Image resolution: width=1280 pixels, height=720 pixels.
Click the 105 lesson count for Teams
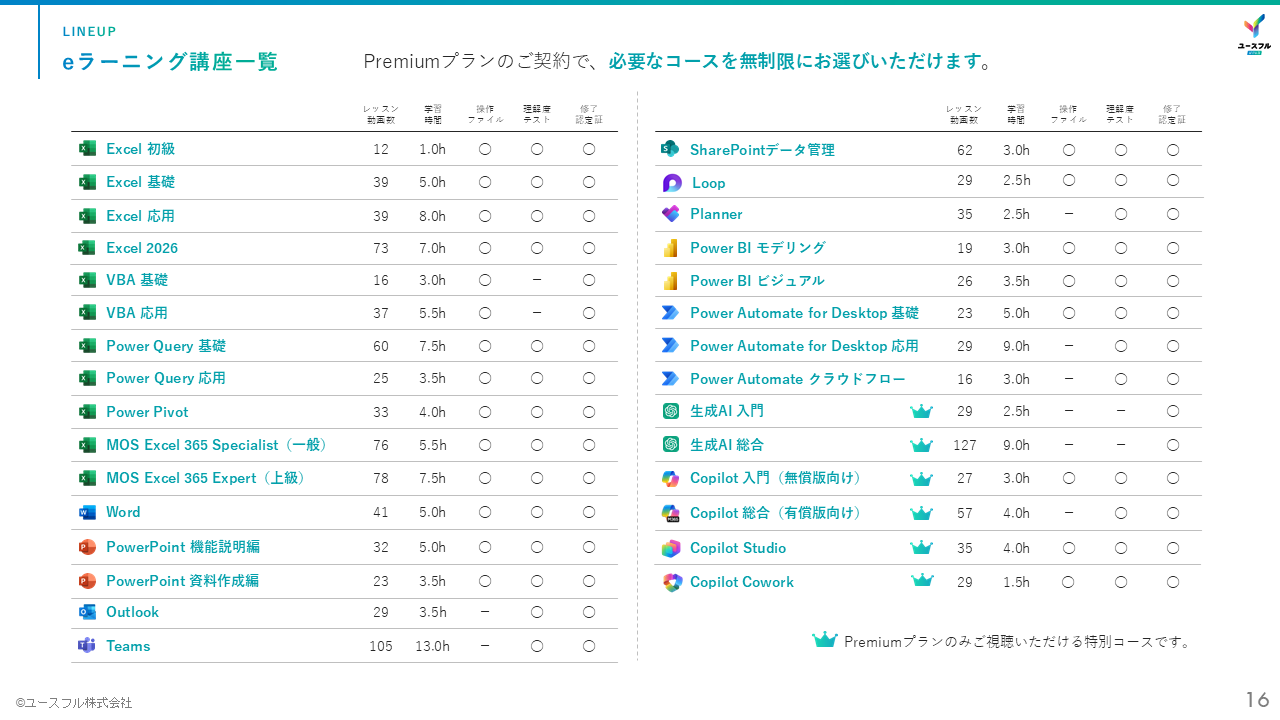(x=381, y=646)
